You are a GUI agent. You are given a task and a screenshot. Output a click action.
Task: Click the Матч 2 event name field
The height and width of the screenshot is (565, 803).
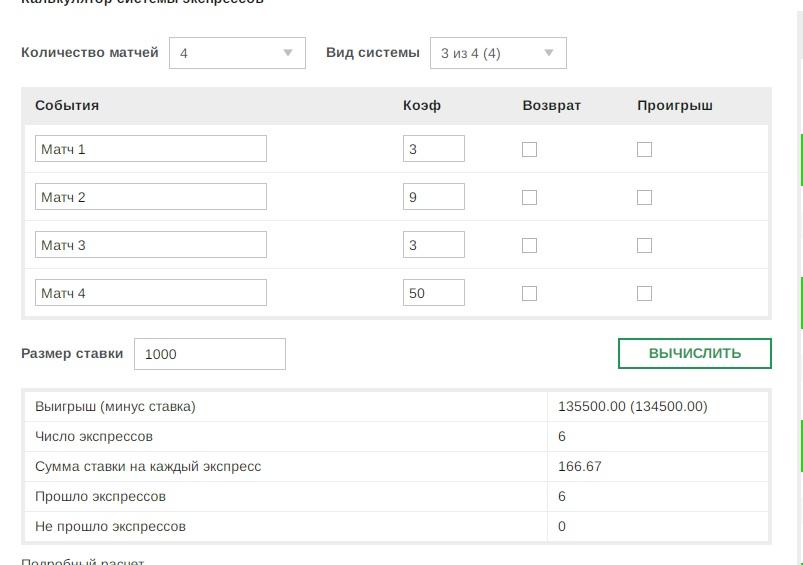point(151,197)
